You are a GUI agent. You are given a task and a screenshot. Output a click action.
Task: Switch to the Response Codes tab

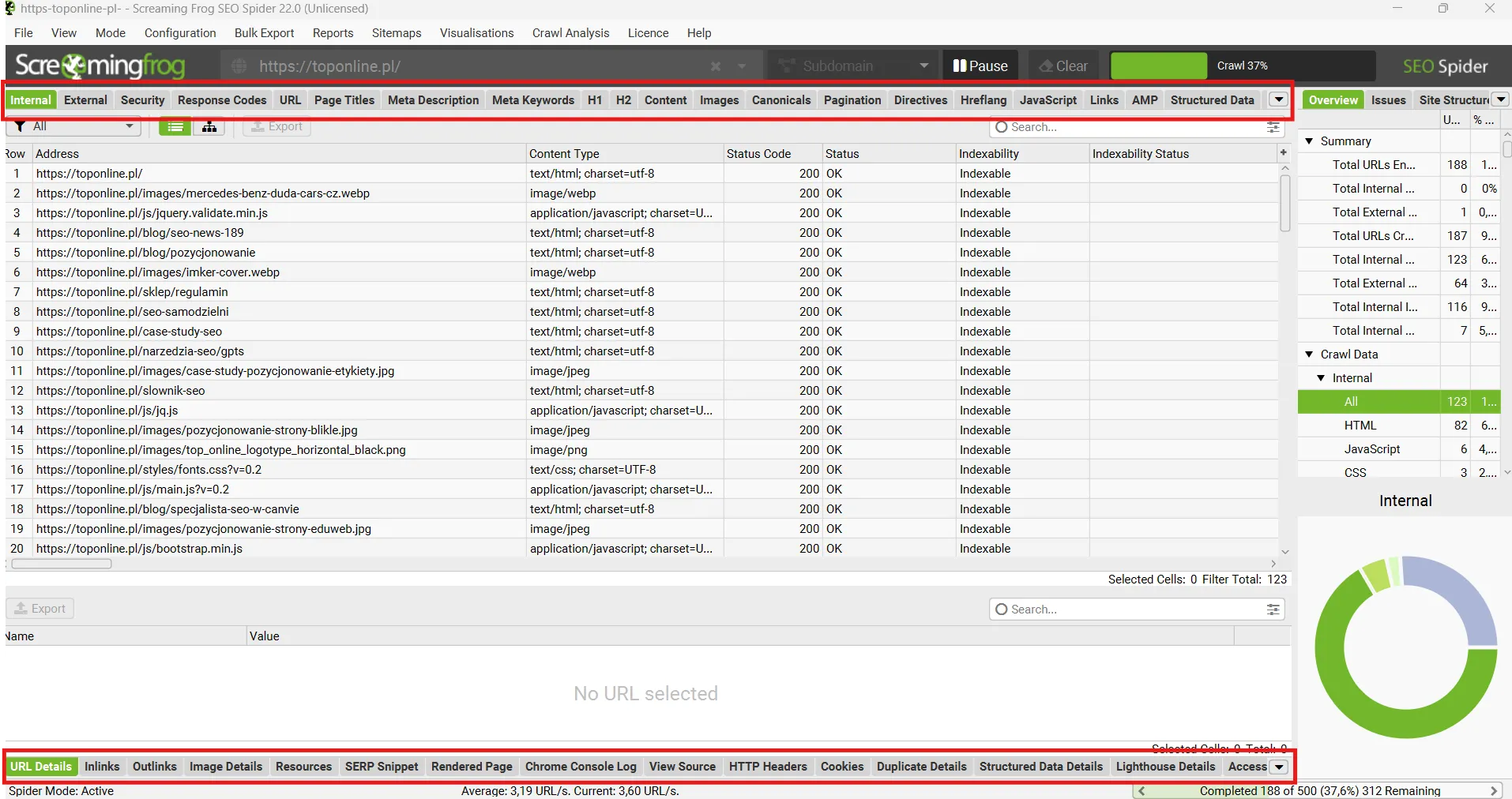point(222,100)
